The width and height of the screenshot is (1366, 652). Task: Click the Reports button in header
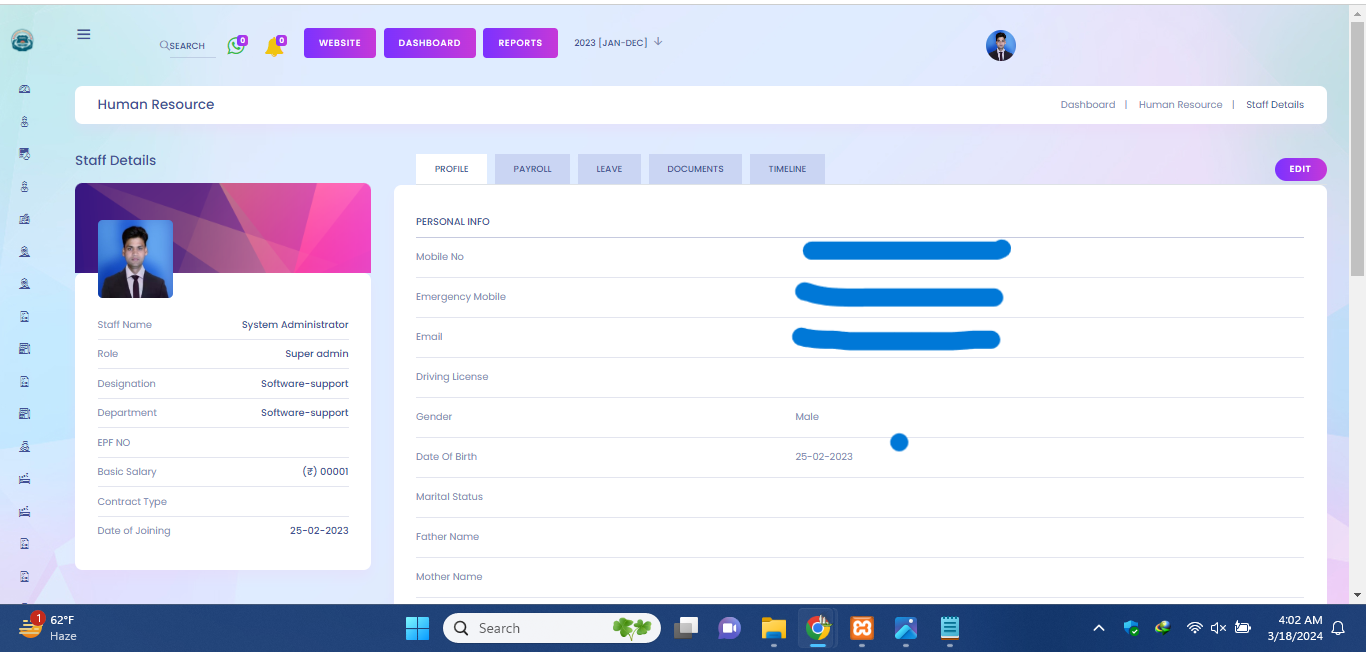pyautogui.click(x=520, y=43)
